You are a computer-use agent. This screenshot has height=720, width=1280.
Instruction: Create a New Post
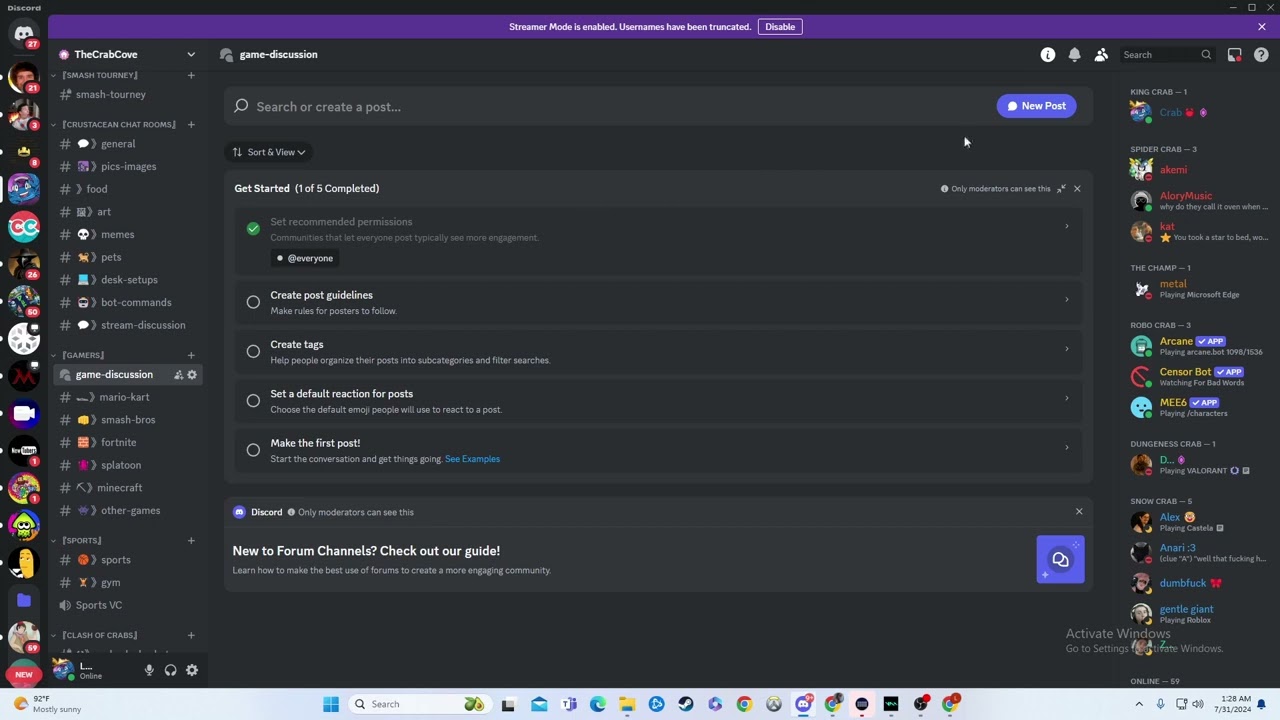pos(1036,106)
